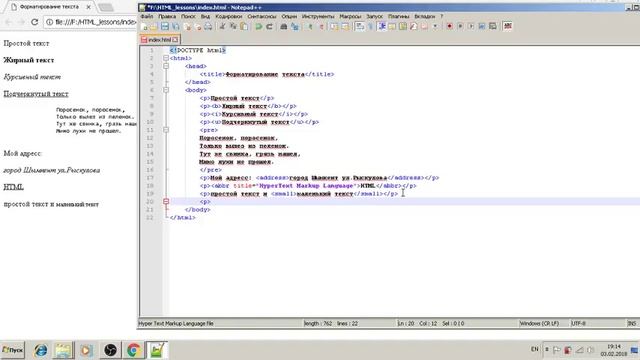Click the Replace toolbar icon
640x360 pixels.
(x=295, y=27)
